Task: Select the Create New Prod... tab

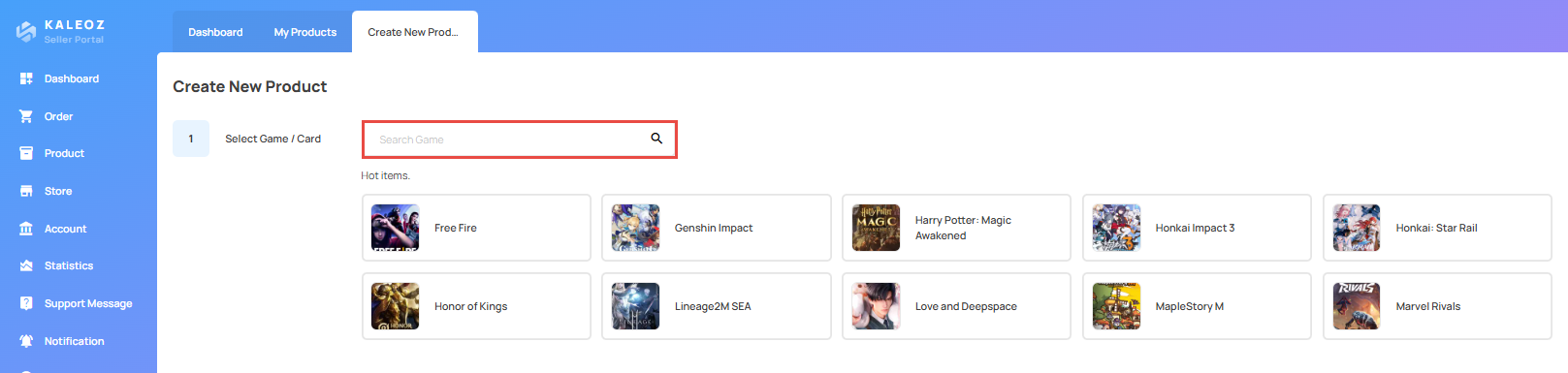Action: coord(414,32)
